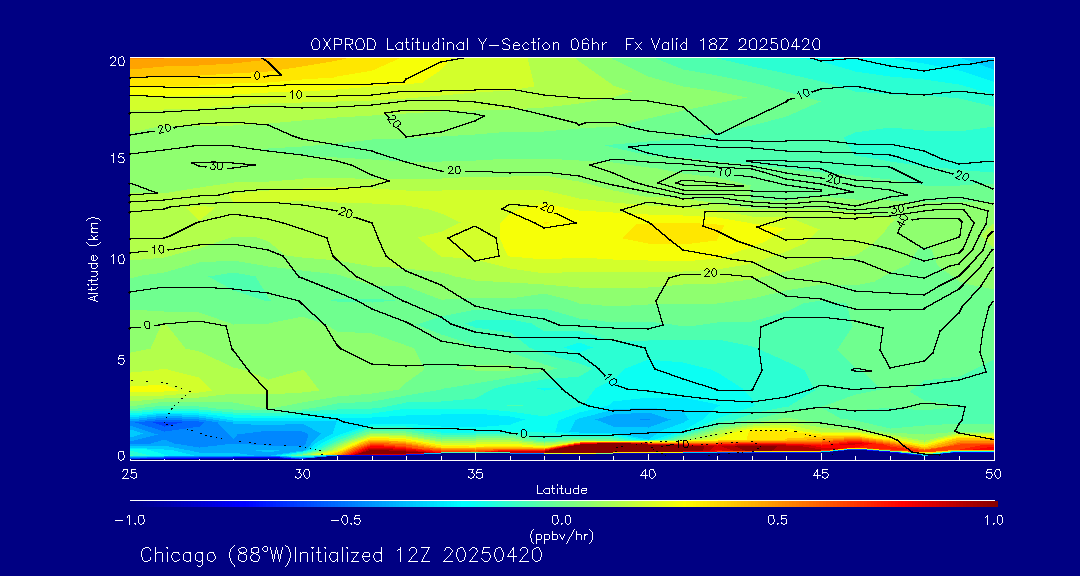Click the Chicago (88°W) initialization footer text
The image size is (1080, 576).
point(341,555)
